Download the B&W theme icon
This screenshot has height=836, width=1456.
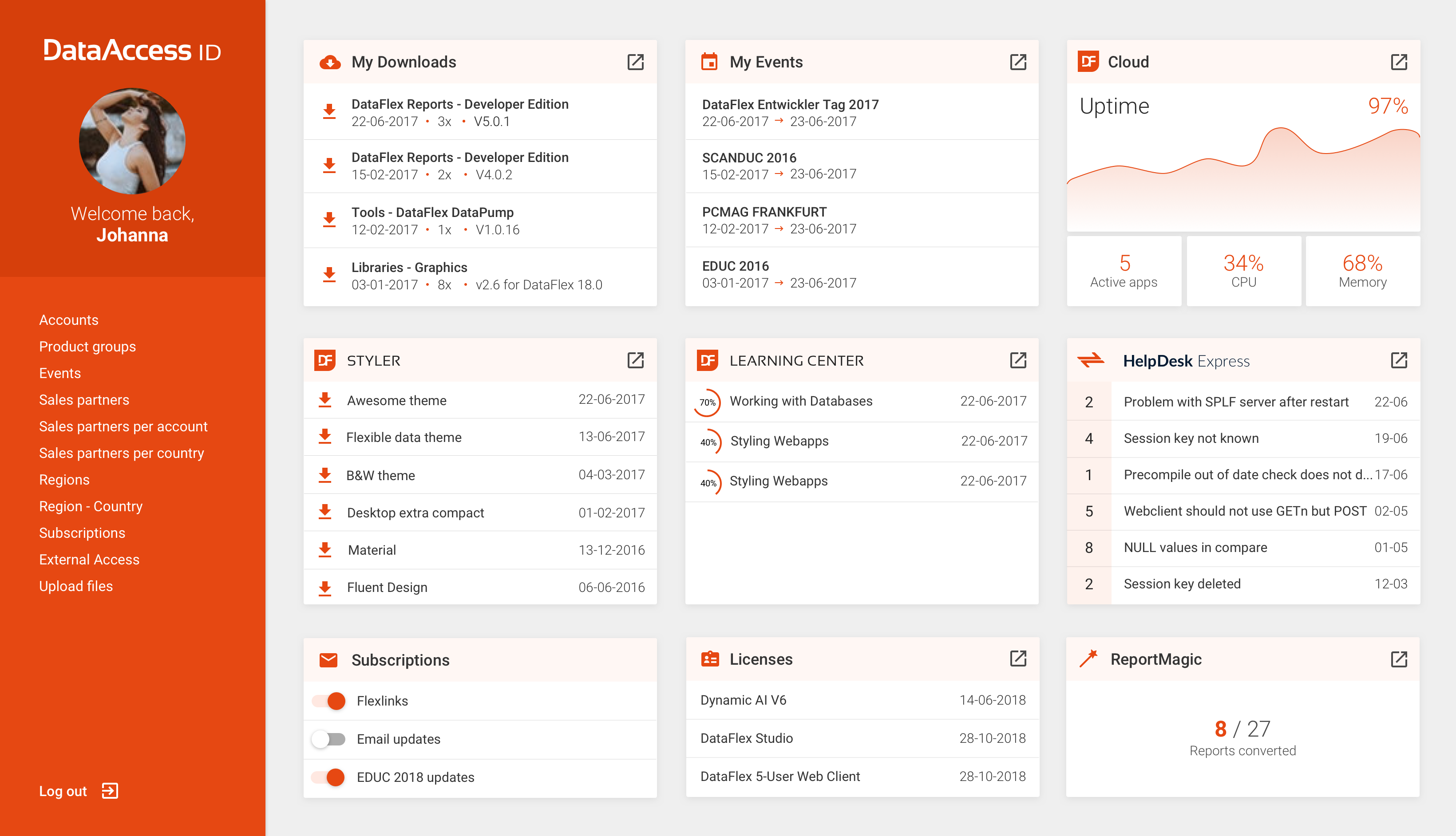pyautogui.click(x=325, y=475)
